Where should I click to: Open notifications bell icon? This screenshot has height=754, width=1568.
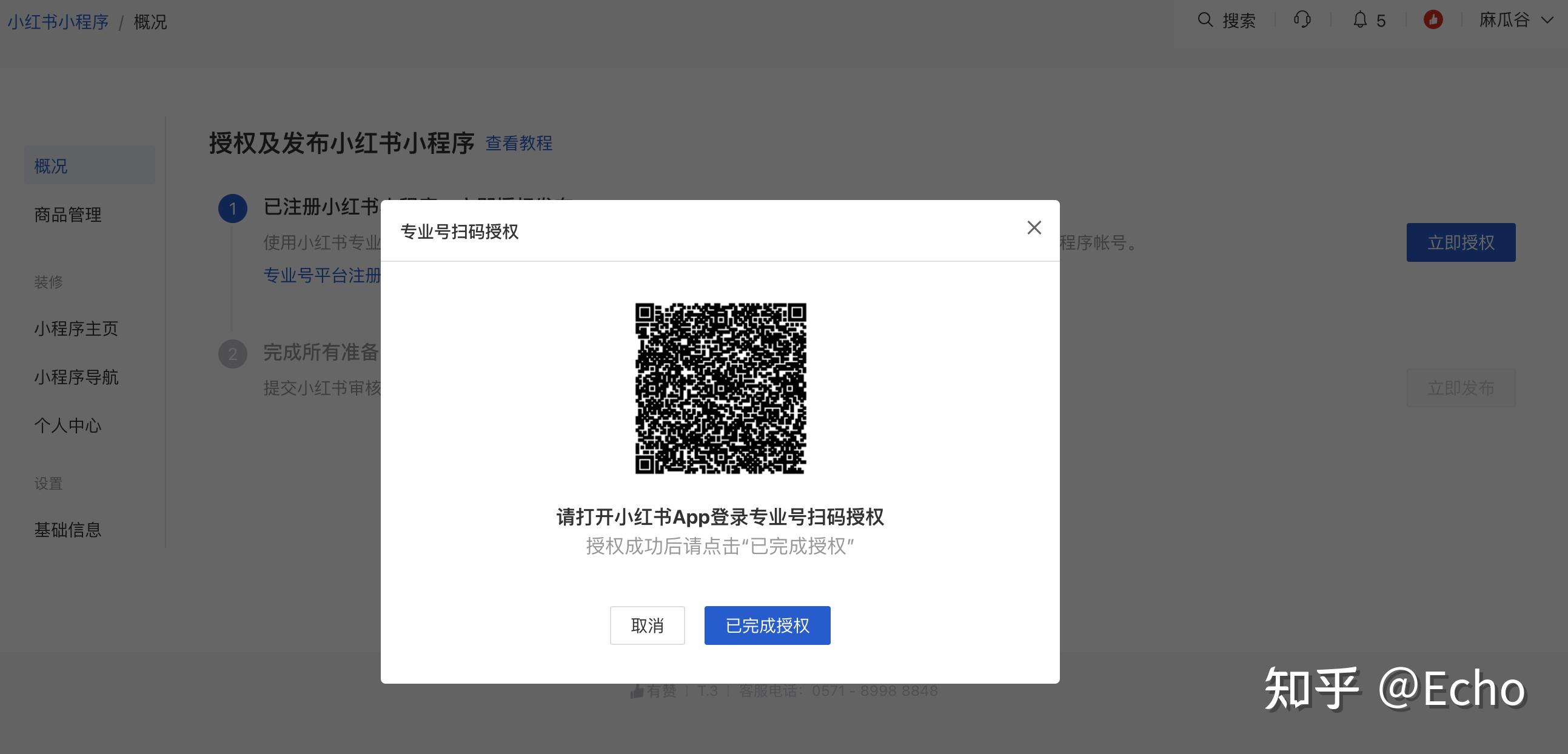(1360, 19)
